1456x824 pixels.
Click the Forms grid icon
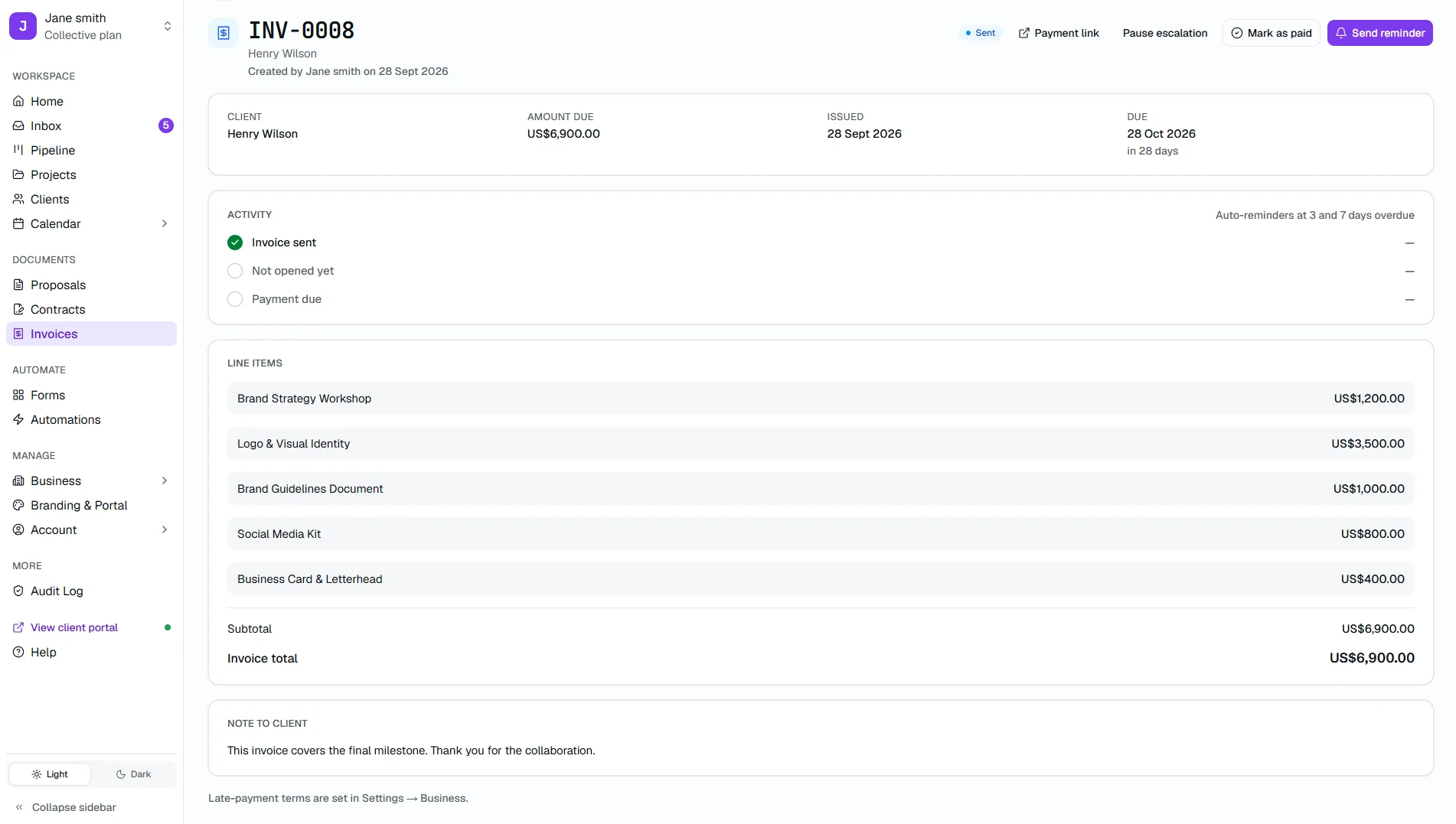(x=18, y=395)
